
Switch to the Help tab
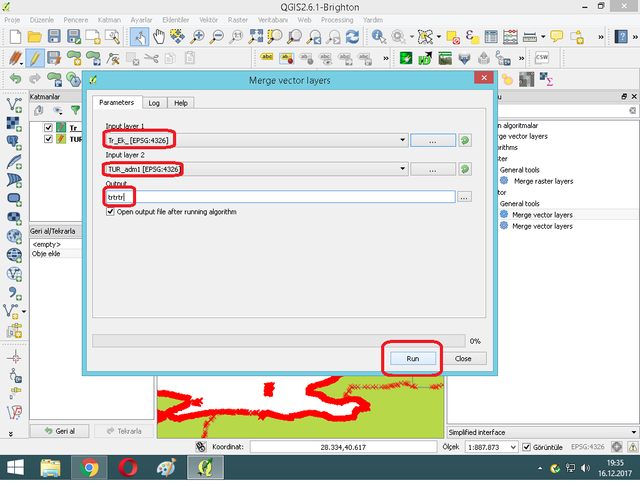tap(181, 103)
